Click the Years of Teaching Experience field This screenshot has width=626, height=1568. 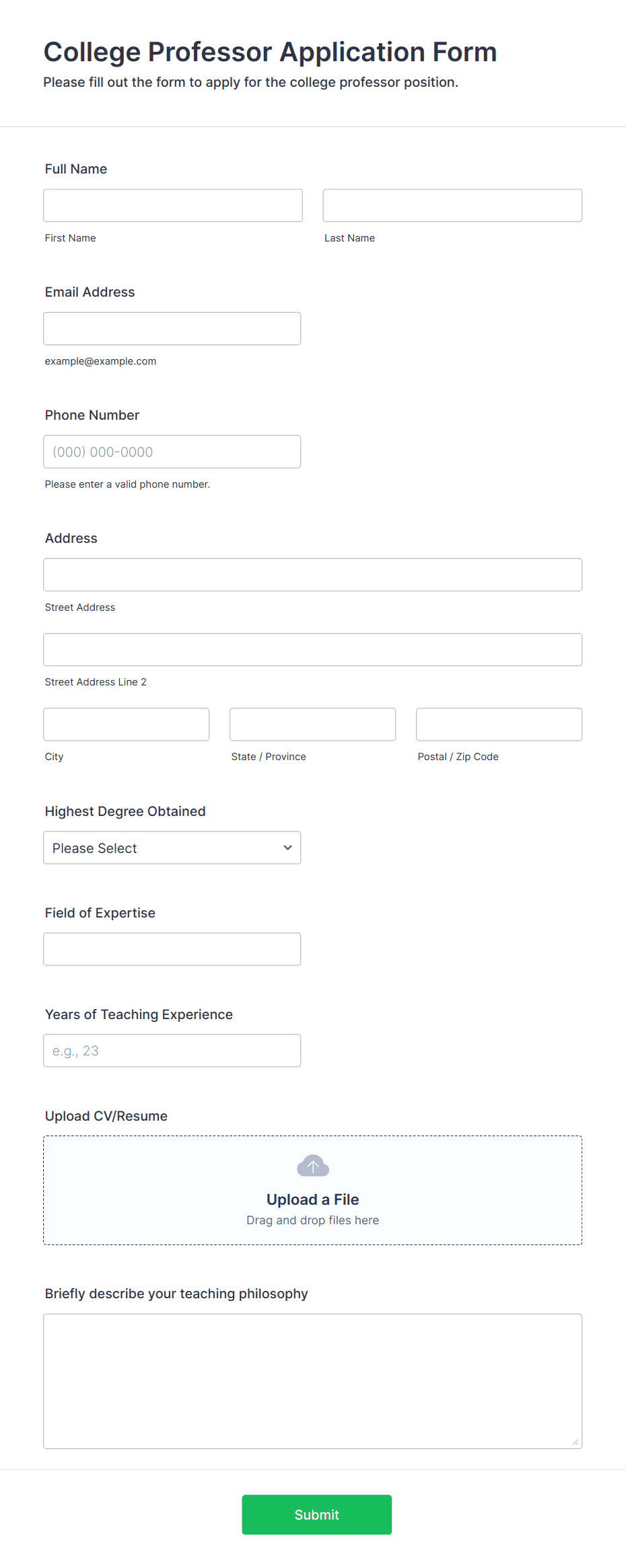coord(172,1050)
